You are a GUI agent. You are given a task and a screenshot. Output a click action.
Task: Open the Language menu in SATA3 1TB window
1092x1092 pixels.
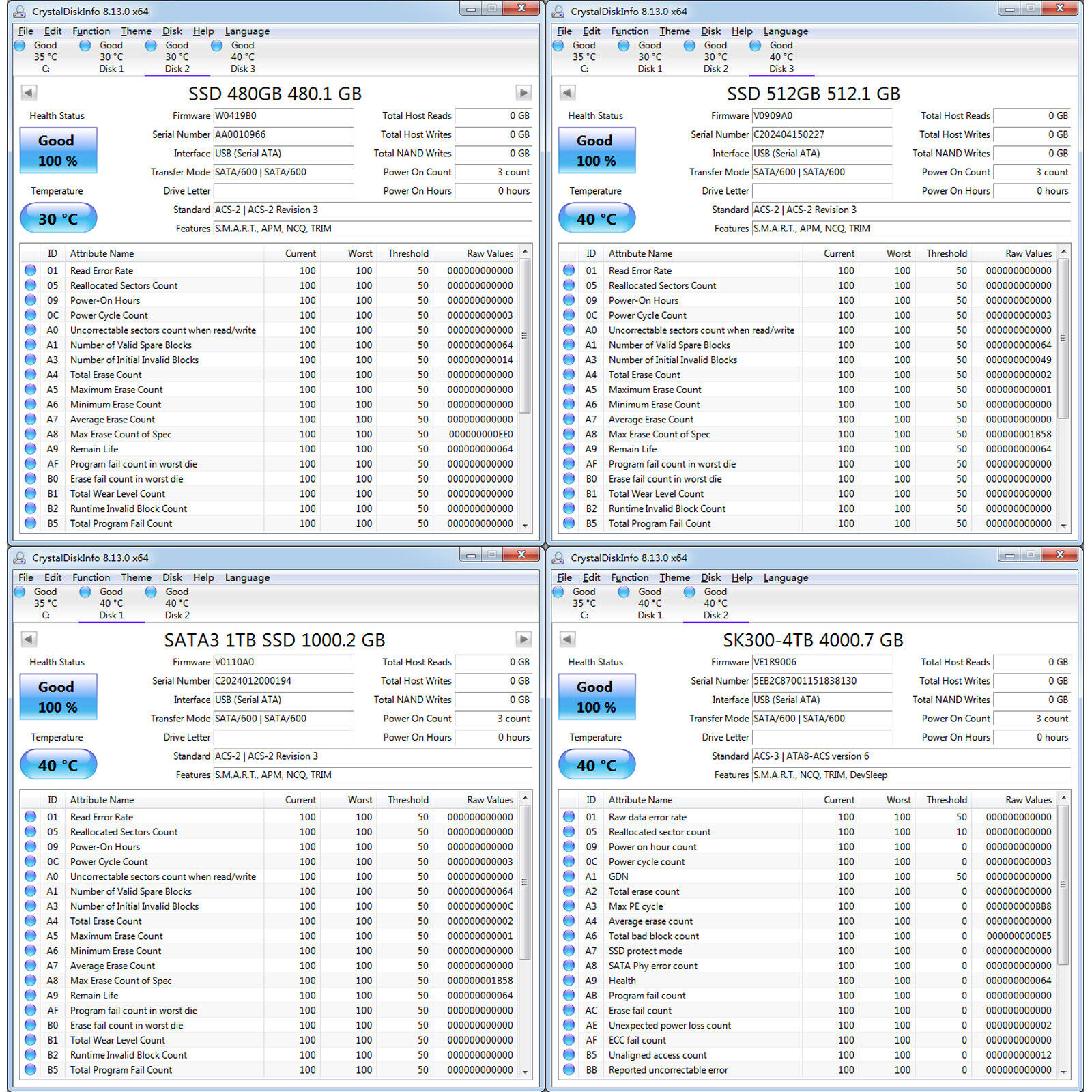(x=247, y=577)
